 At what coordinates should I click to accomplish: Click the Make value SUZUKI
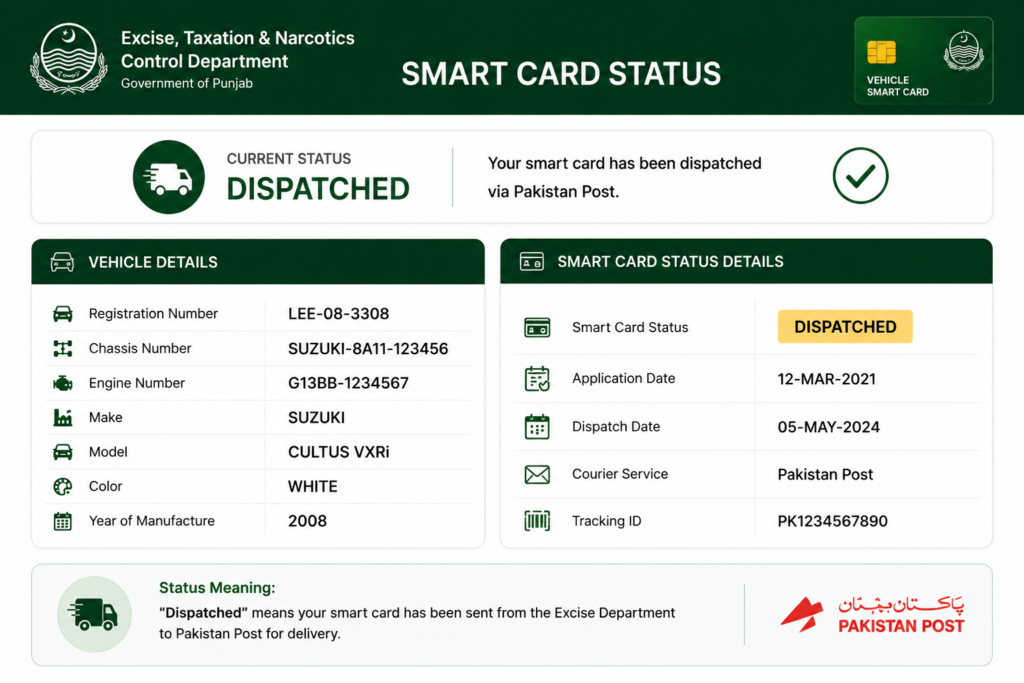coord(316,417)
